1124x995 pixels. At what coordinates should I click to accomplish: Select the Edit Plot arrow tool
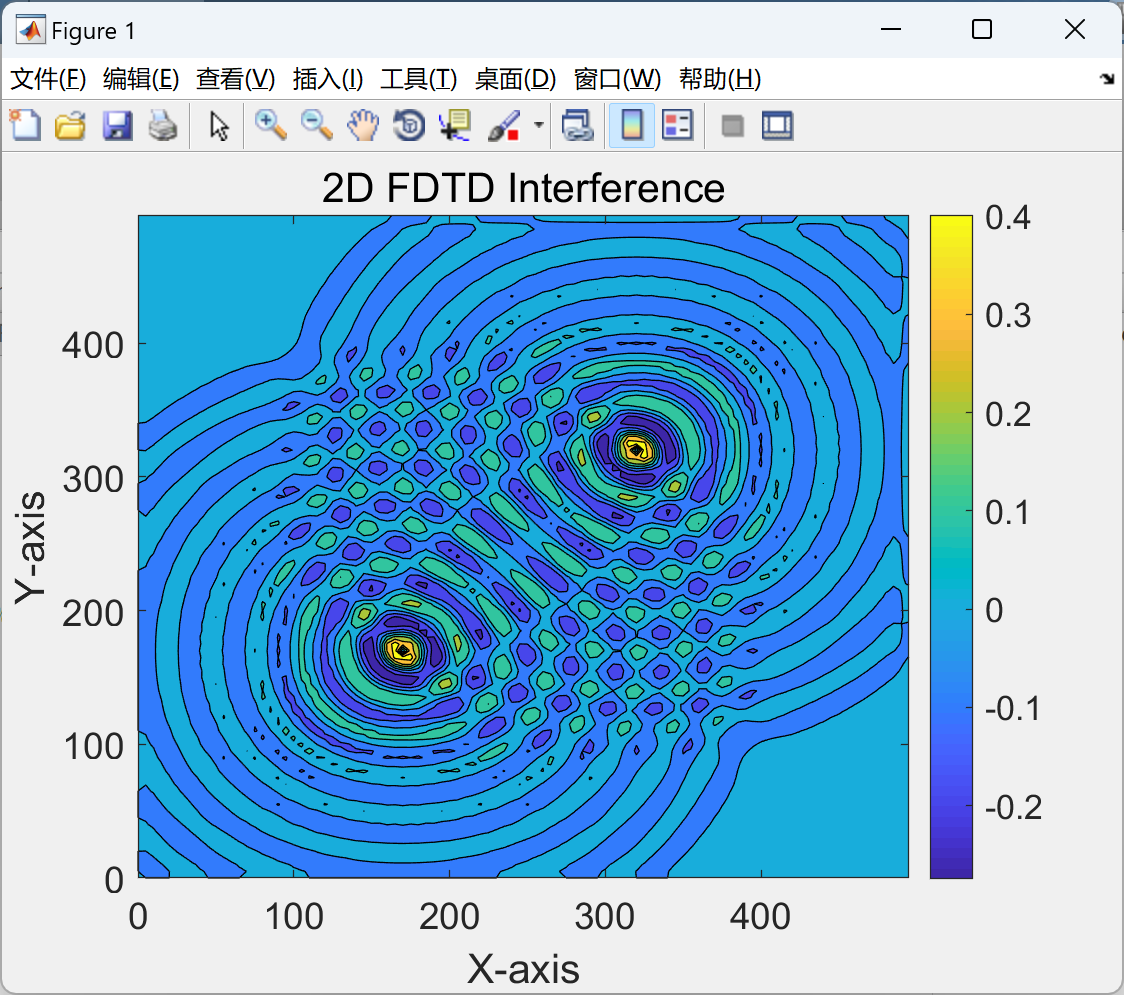click(x=219, y=125)
